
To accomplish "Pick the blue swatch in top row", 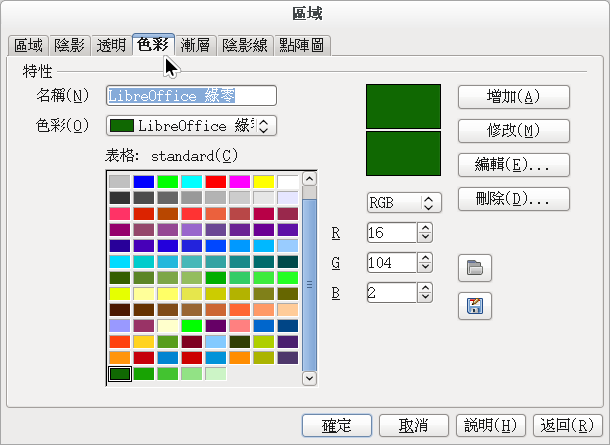I will [143, 182].
